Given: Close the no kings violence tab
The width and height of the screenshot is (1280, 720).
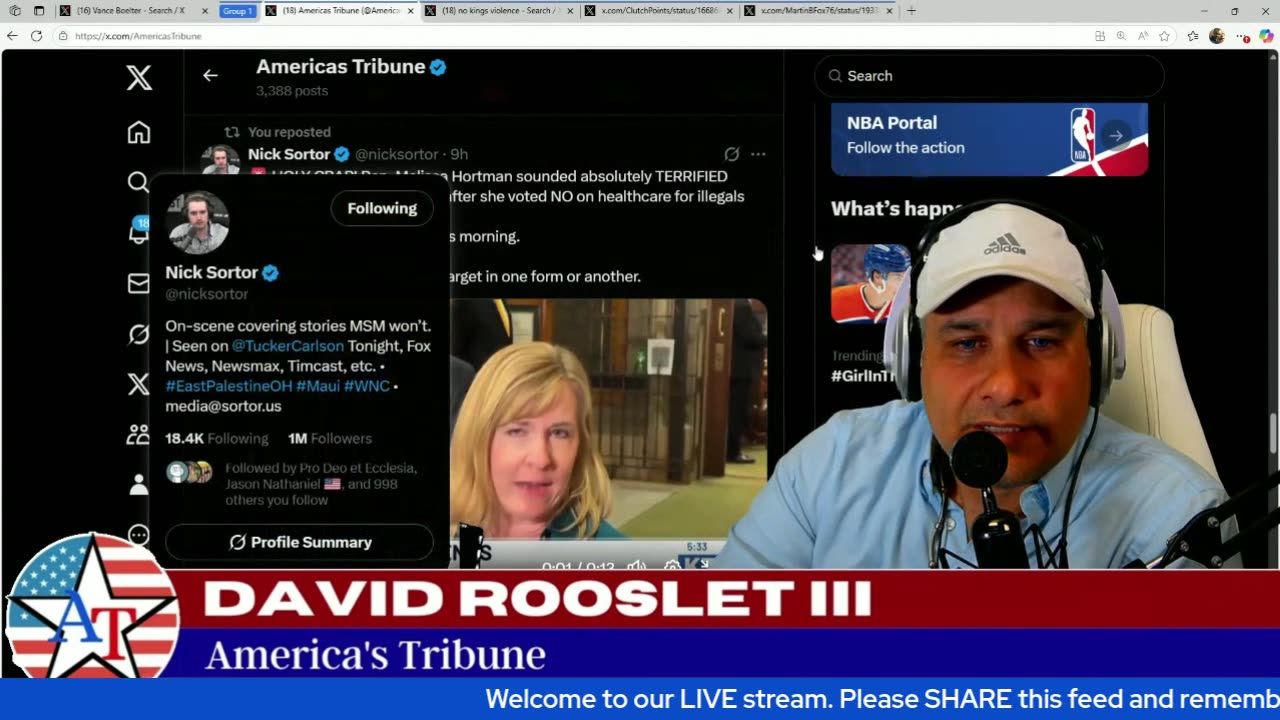Looking at the screenshot, I should tap(569, 11).
